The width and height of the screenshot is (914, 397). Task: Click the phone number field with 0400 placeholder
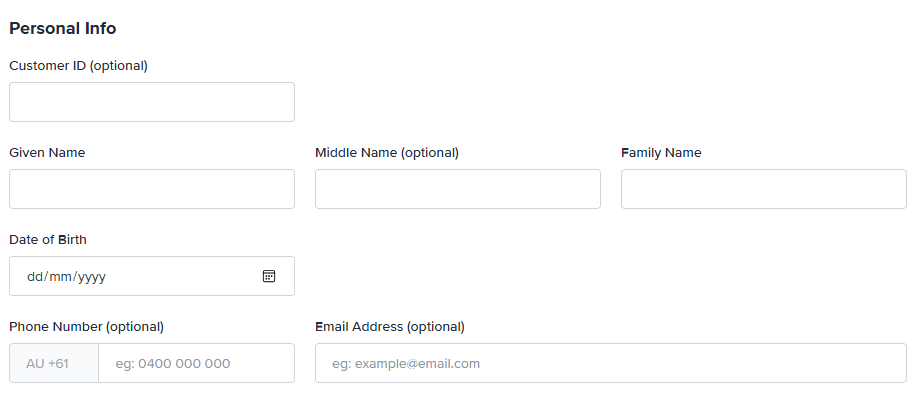[196, 363]
